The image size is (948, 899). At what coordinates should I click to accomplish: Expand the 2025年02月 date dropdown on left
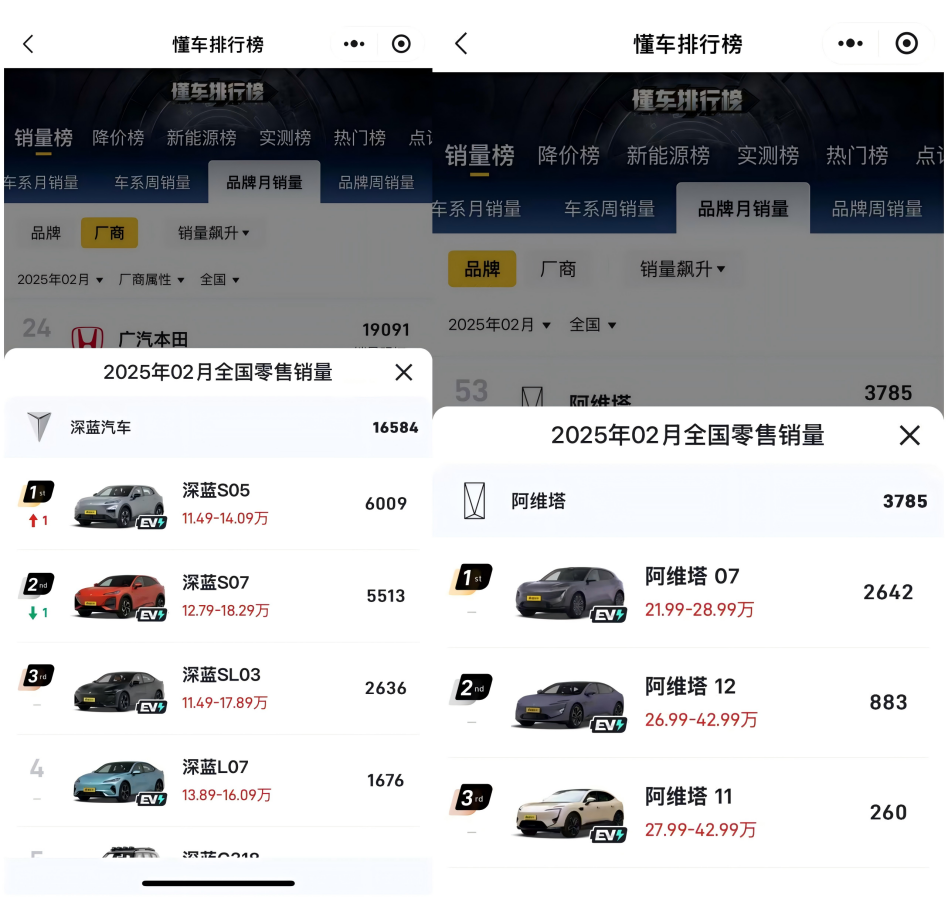[60, 280]
